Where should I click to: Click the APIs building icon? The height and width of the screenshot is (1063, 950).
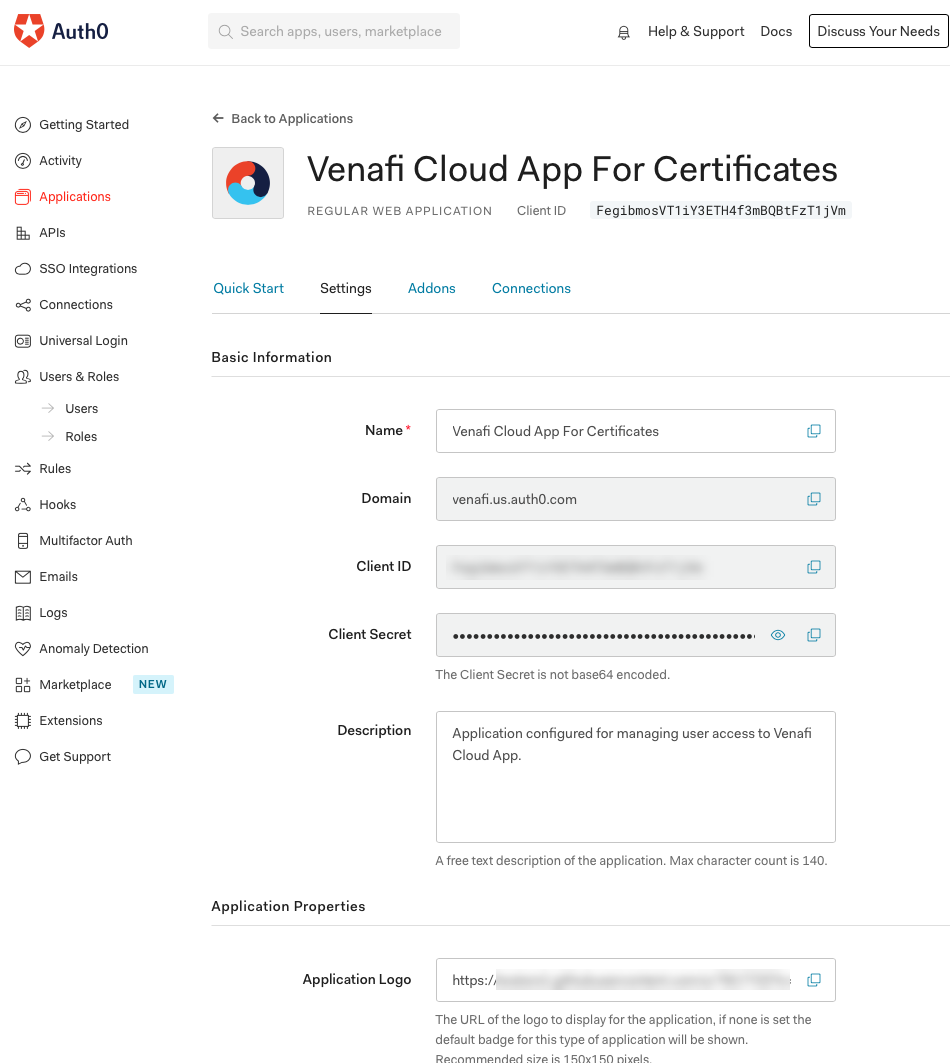(23, 233)
